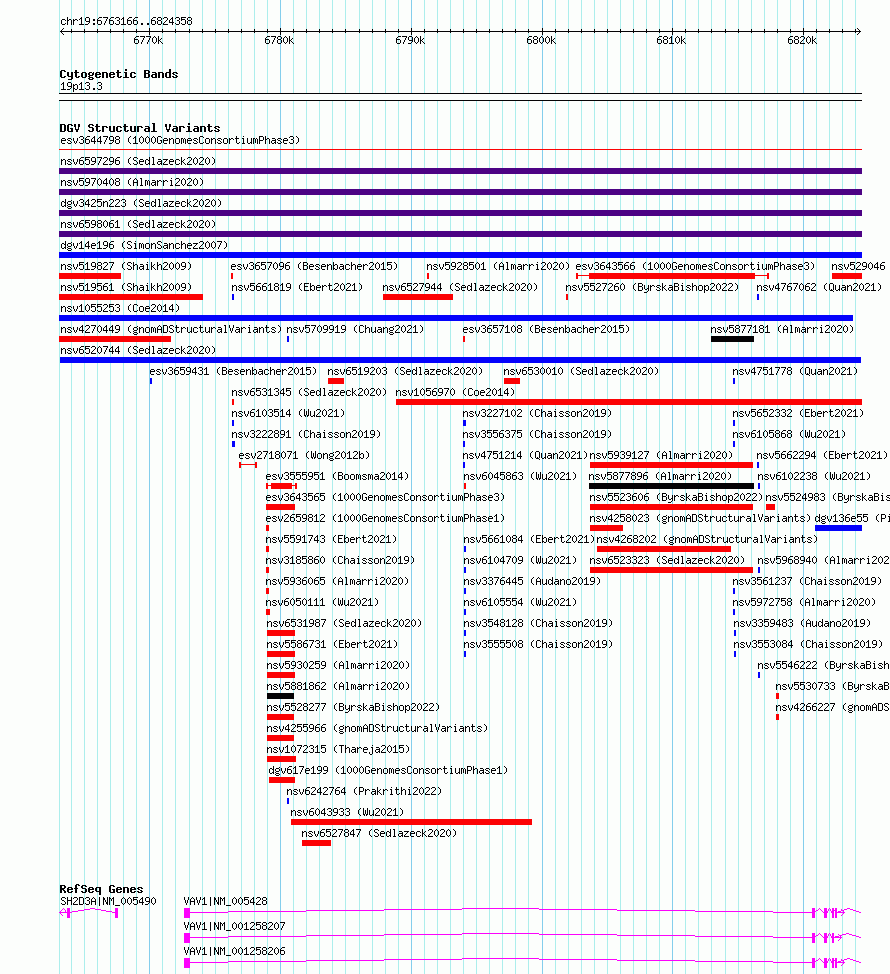Open nsv1056970 (Coe2014) label
Image resolution: width=890 pixels, height=974 pixels.
coord(455,393)
